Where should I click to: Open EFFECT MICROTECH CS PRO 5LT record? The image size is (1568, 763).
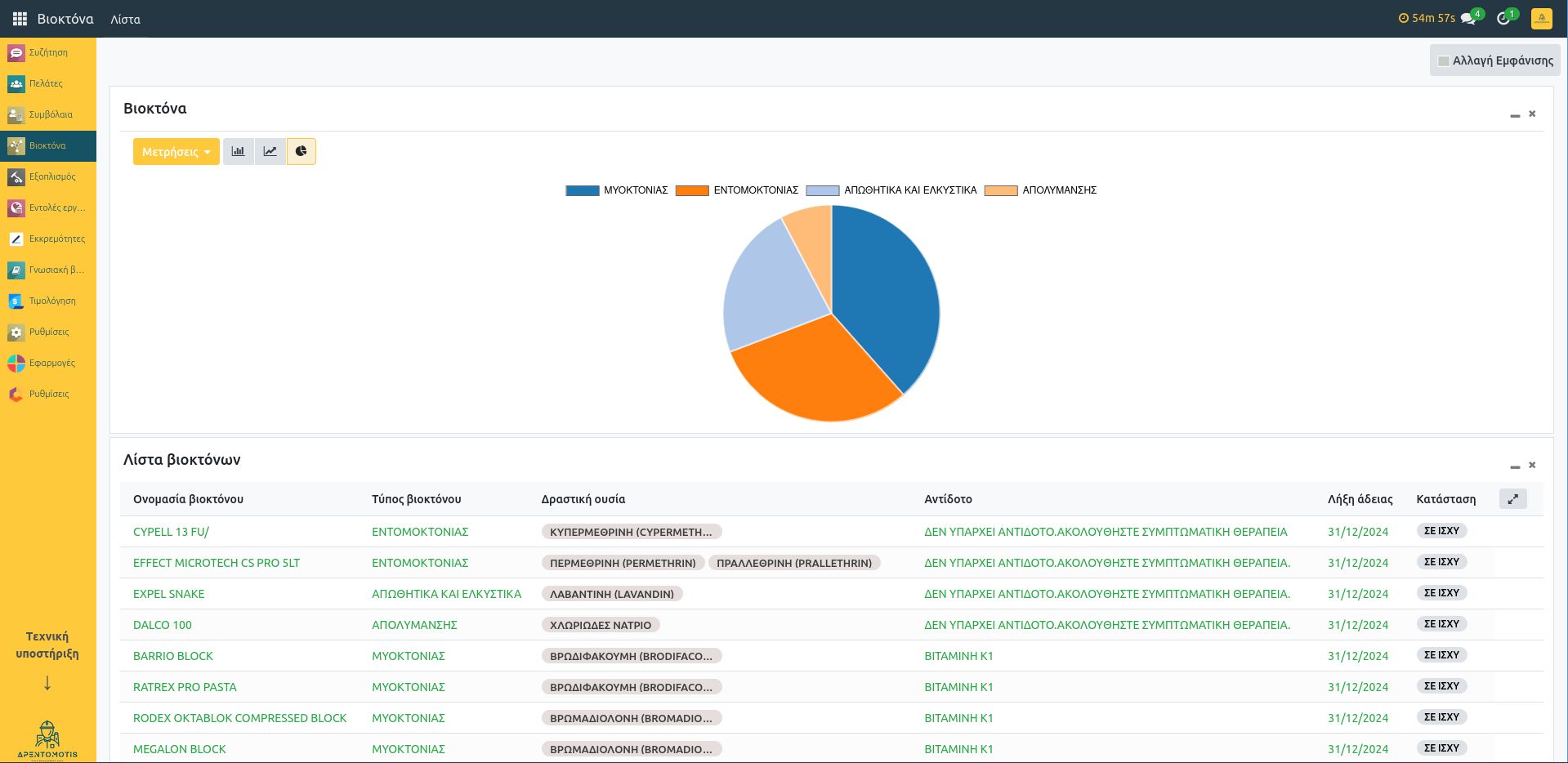[x=217, y=563]
